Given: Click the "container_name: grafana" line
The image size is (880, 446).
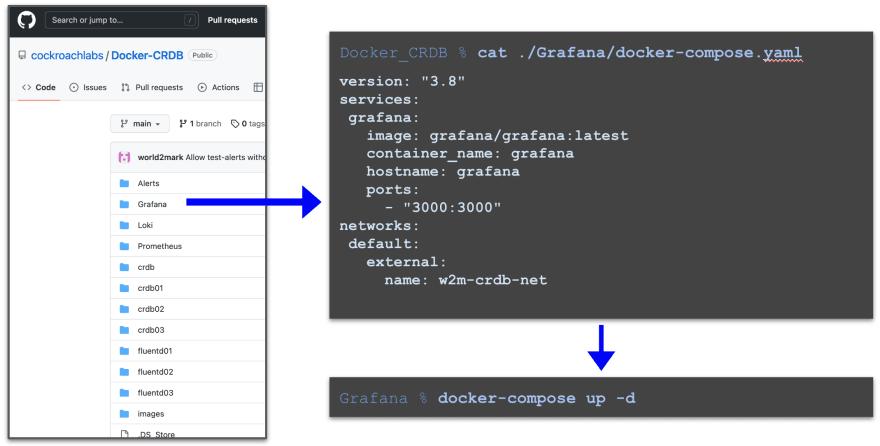Looking at the screenshot, I should (x=470, y=154).
